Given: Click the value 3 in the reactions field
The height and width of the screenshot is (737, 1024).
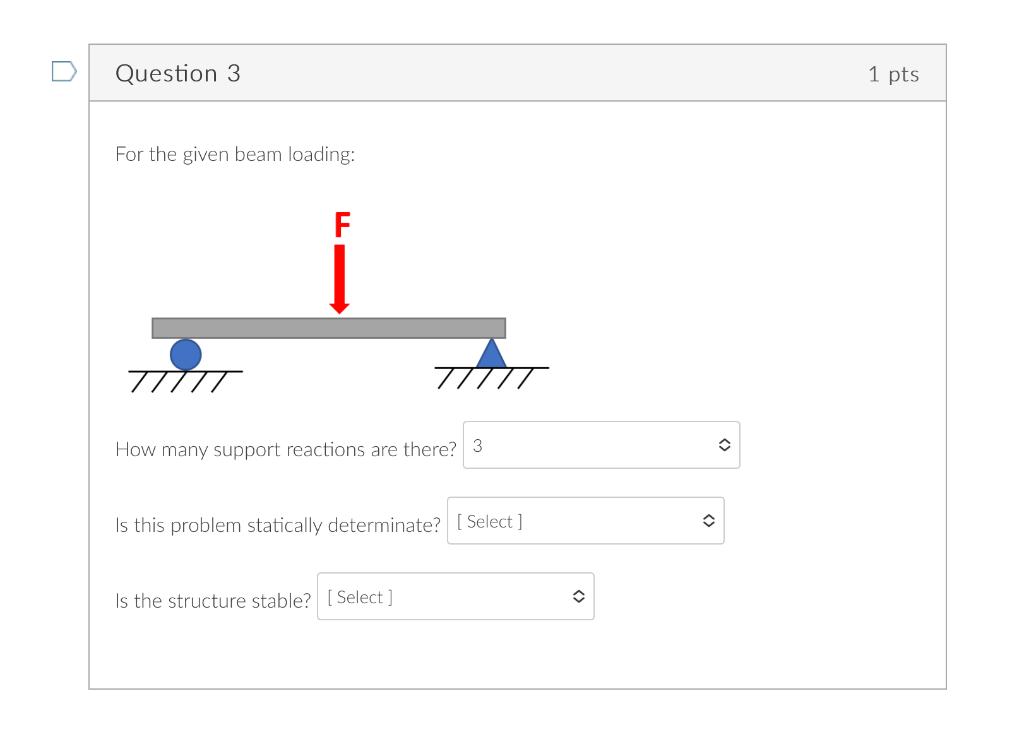Looking at the screenshot, I should point(477,444).
